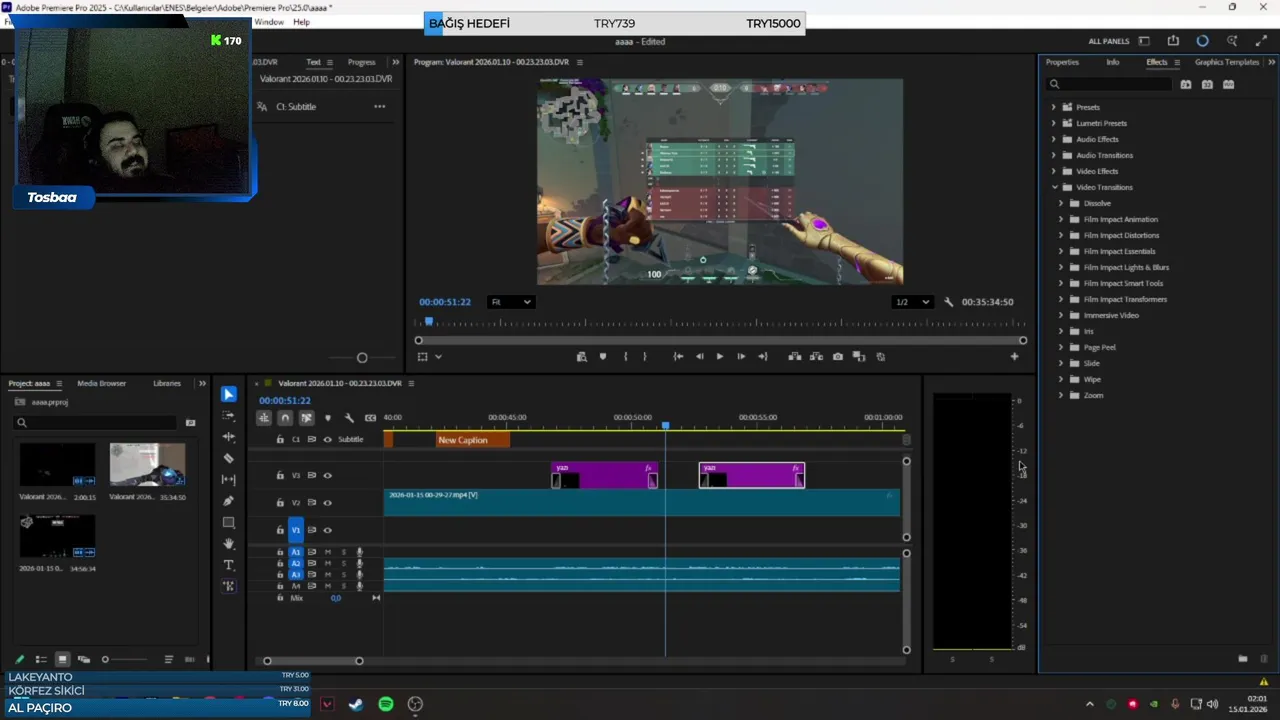Image resolution: width=1280 pixels, height=720 pixels.
Task: Click Play in the Program monitor
Action: click(719, 356)
